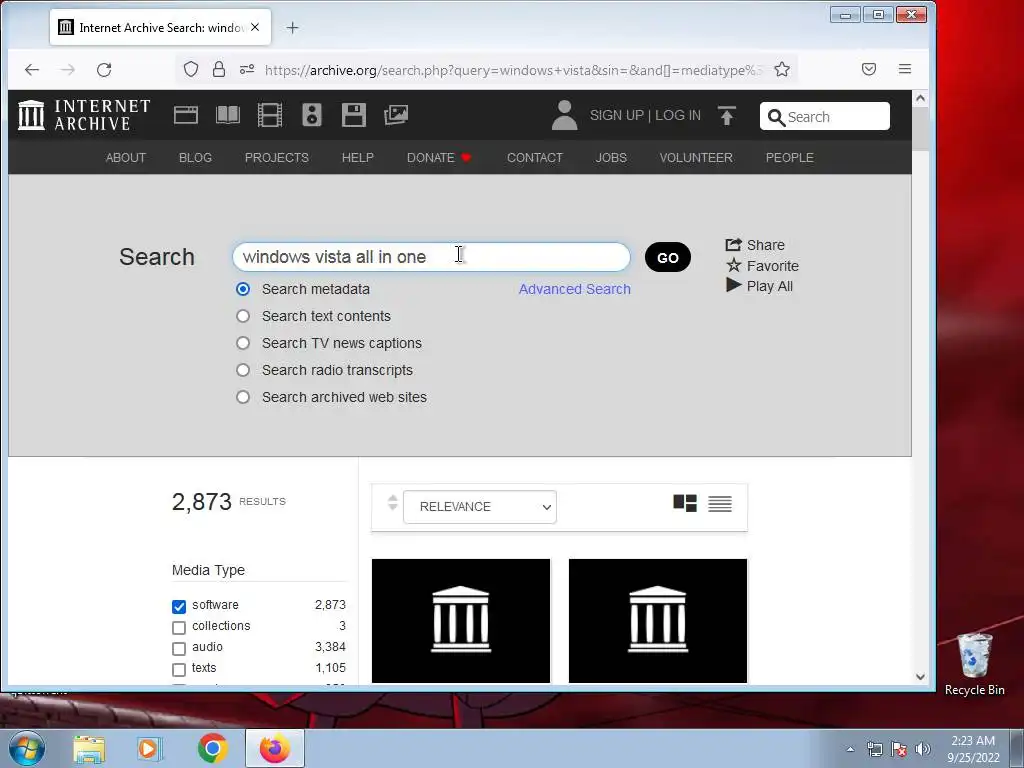1024x768 pixels.
Task: Open the PEOPLE menu item
Action: click(x=790, y=157)
